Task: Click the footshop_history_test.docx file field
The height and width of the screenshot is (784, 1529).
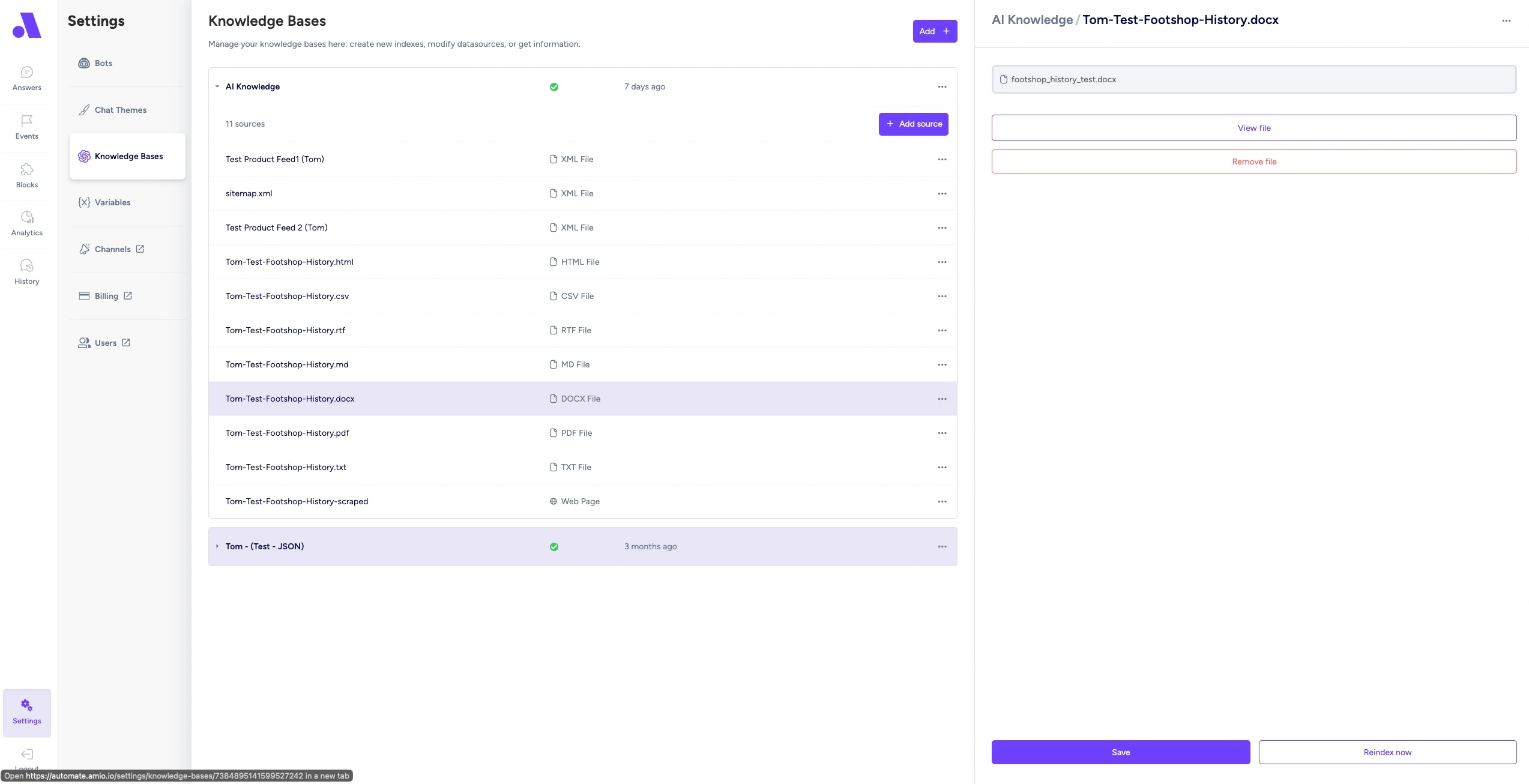Action: click(1253, 79)
